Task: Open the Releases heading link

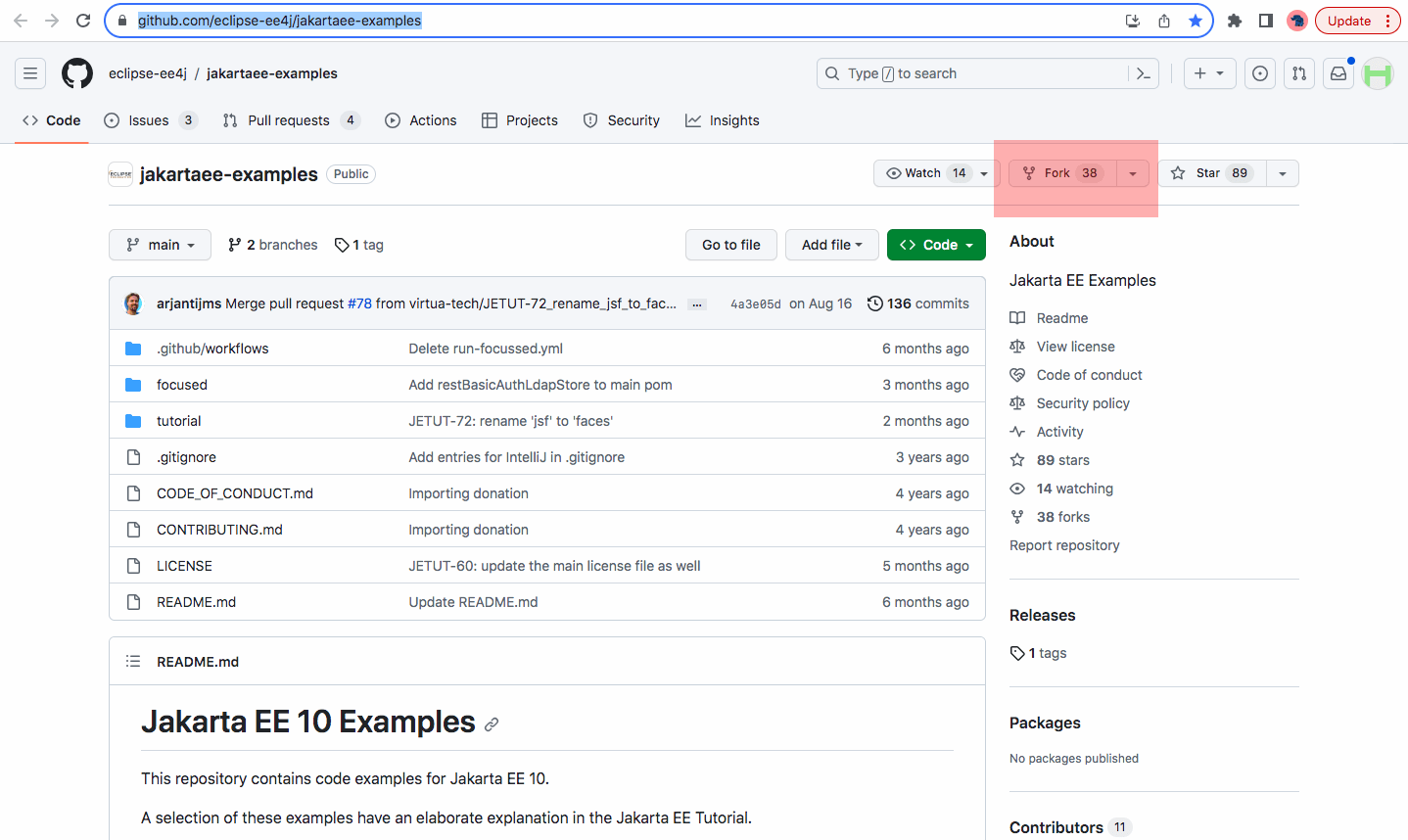Action: point(1042,615)
